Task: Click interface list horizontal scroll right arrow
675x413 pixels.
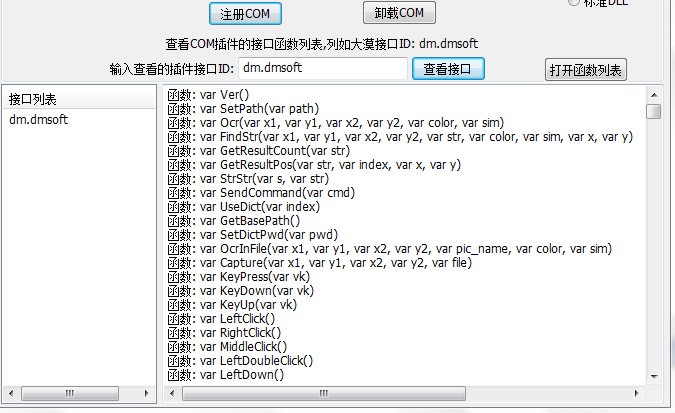Action: [x=146, y=393]
